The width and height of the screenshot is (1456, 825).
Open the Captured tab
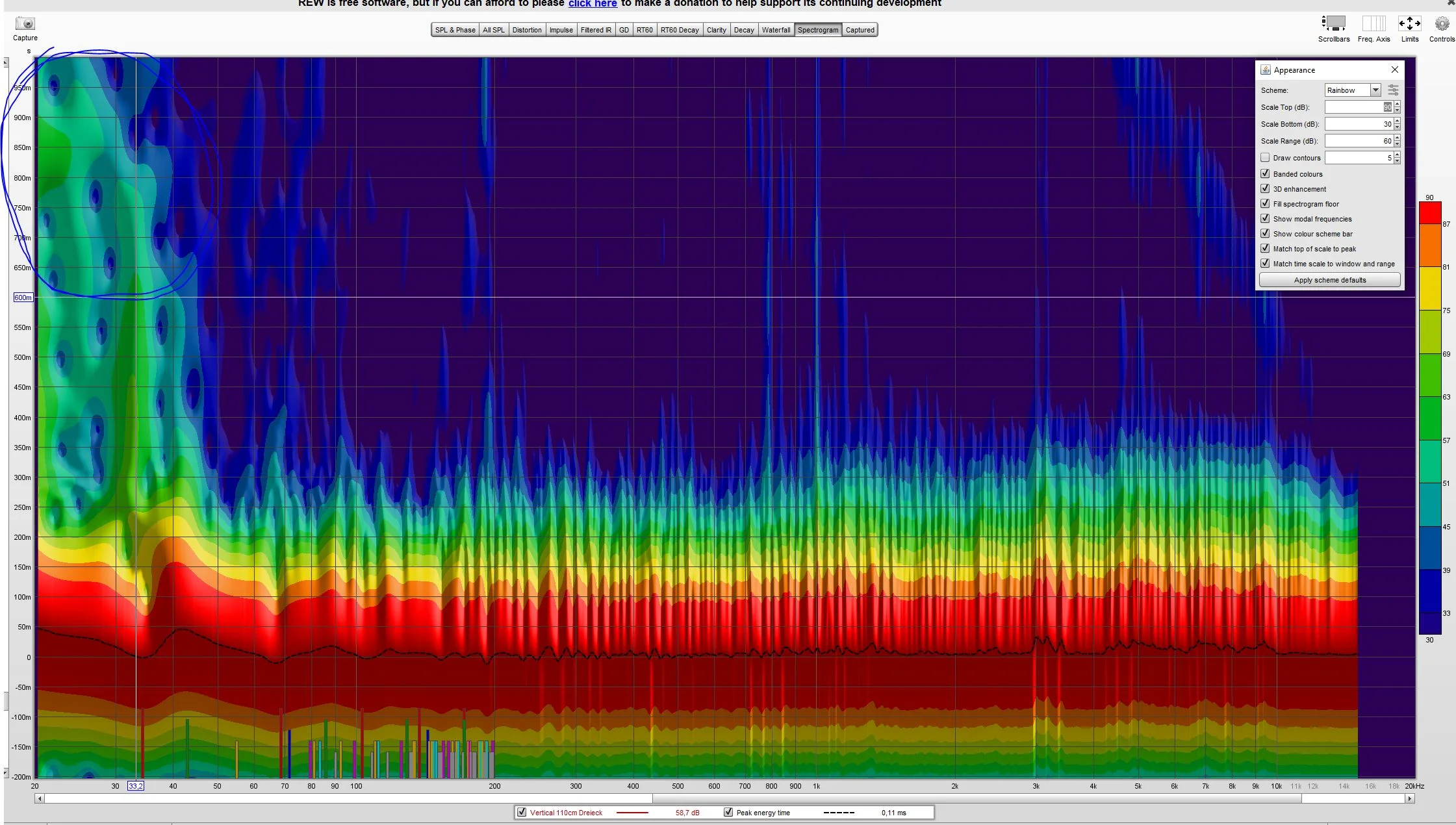coord(860,30)
